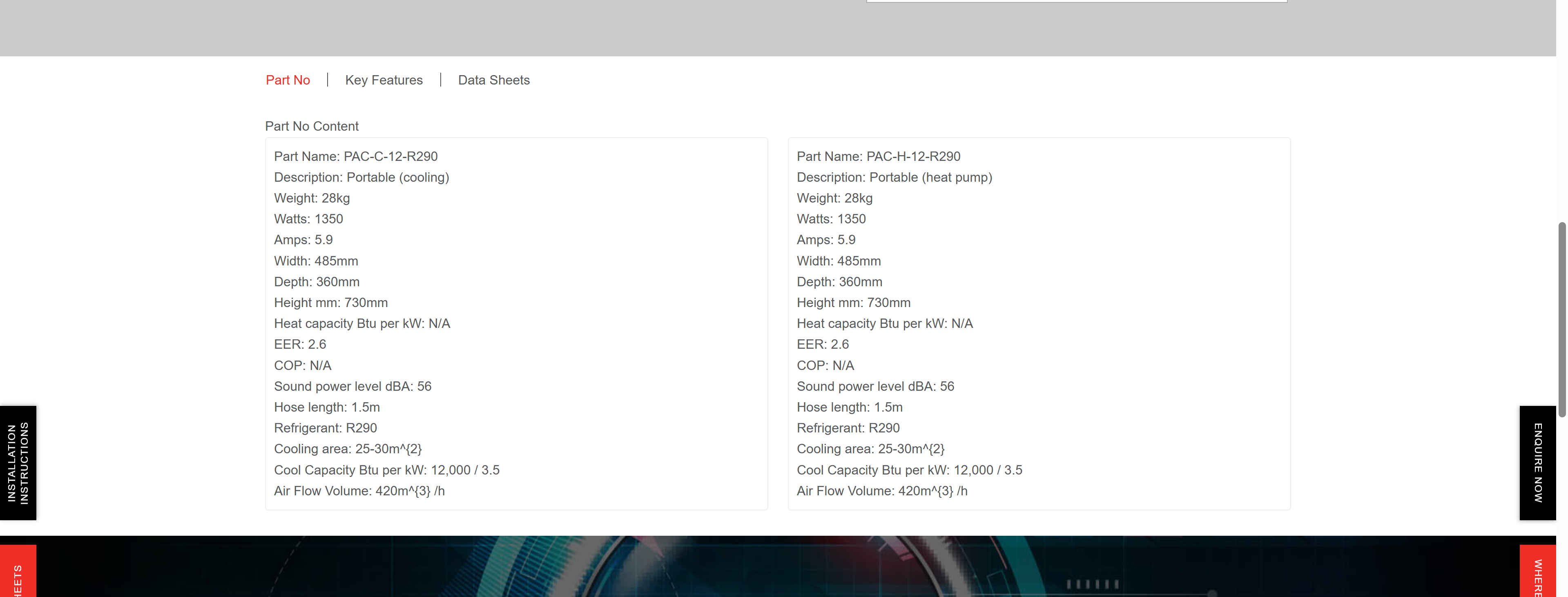This screenshot has width=1568, height=597.
Task: Open Installation Instructions side tab
Action: (x=18, y=463)
